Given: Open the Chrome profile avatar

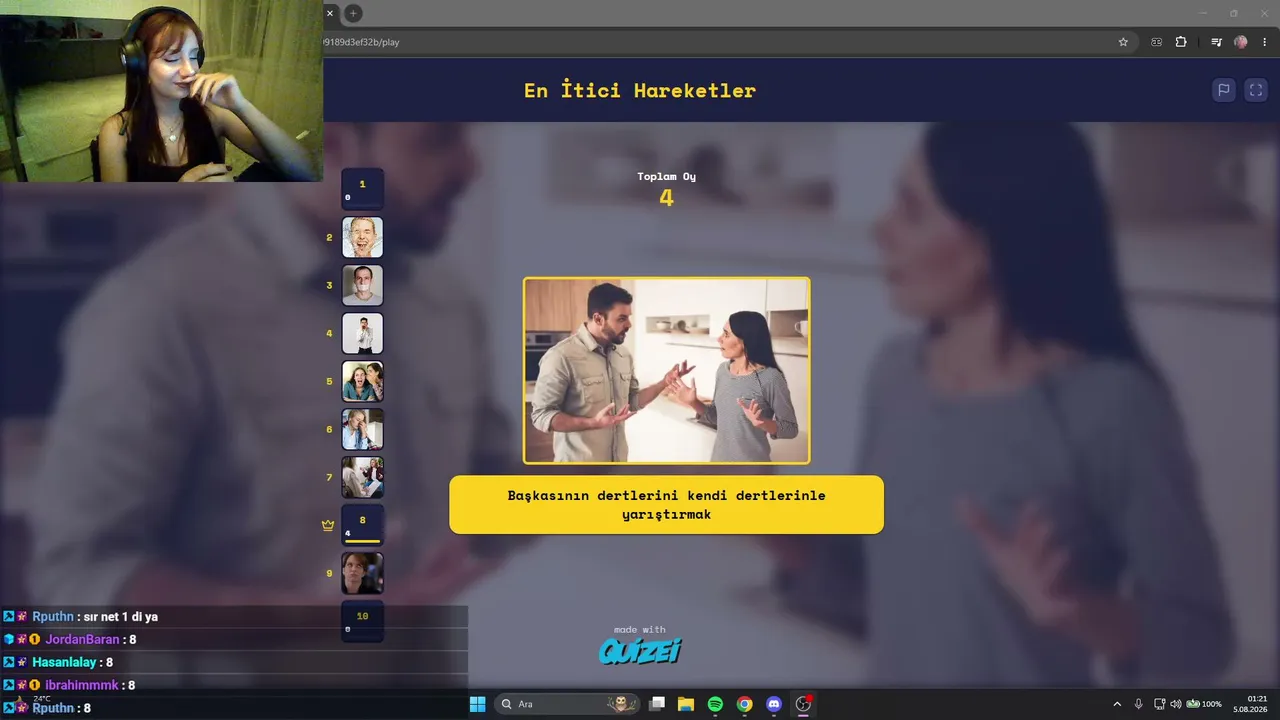Looking at the screenshot, I should coord(1241,42).
